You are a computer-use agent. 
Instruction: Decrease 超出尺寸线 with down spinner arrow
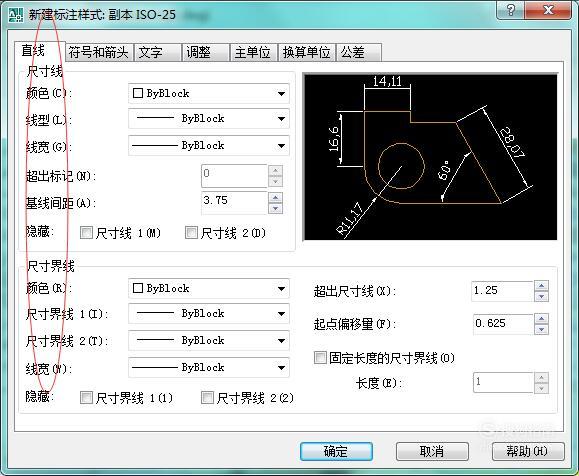click(x=542, y=297)
